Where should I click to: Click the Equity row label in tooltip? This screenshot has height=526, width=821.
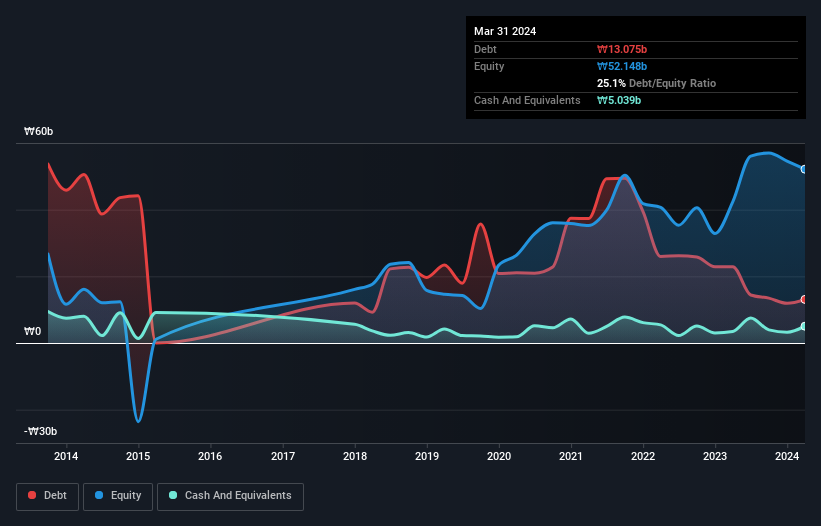coord(489,66)
